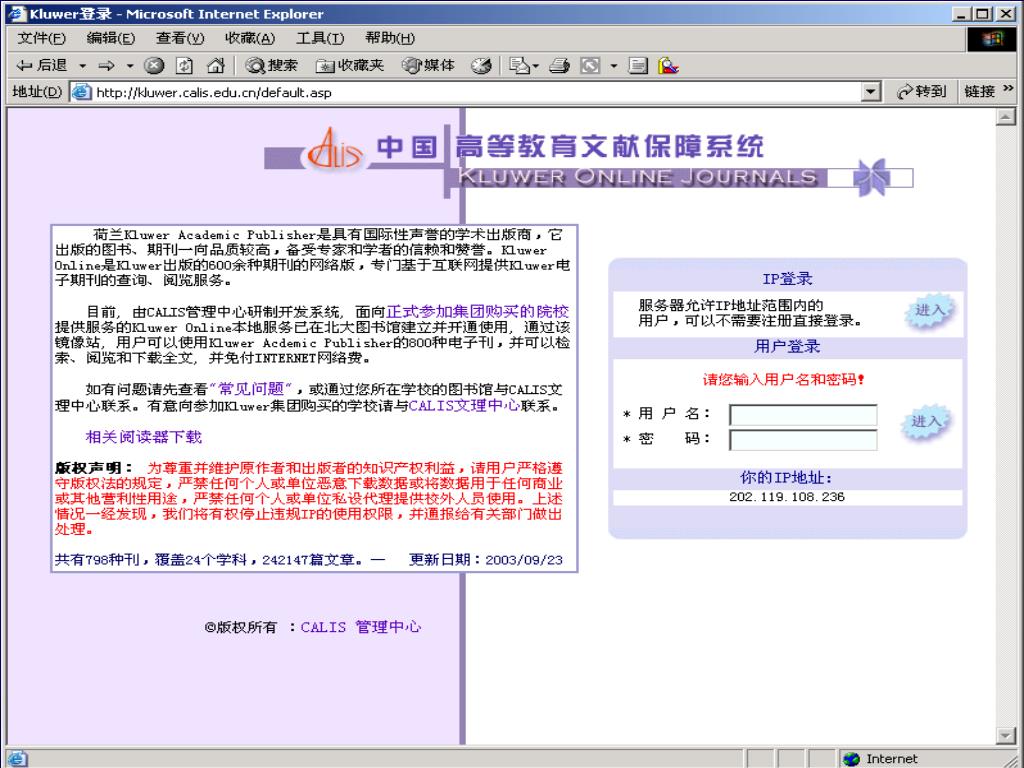Expand the address bar dropdown arrow
The height and width of the screenshot is (768, 1024).
pyautogui.click(x=871, y=92)
